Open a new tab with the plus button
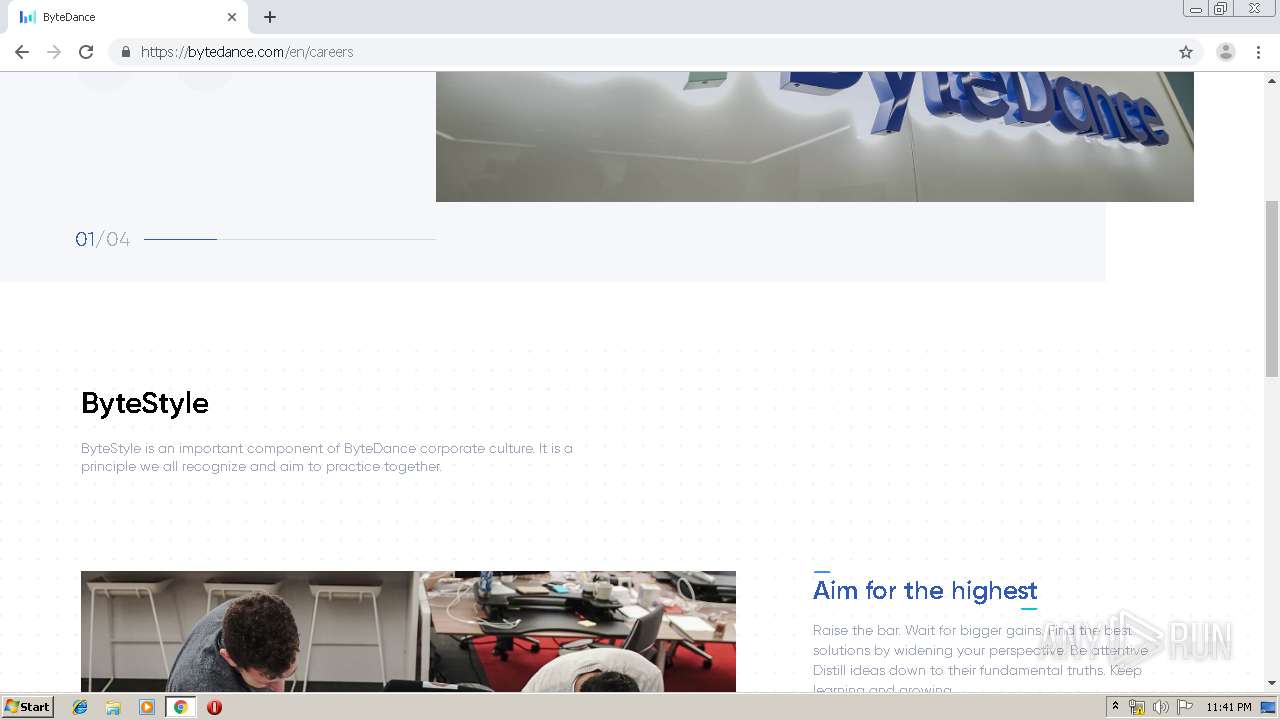The width and height of the screenshot is (1280, 720). coord(270,17)
